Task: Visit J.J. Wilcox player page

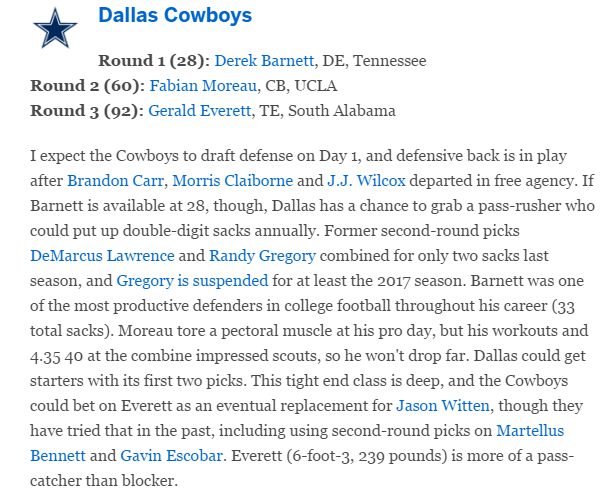Action: (x=366, y=181)
